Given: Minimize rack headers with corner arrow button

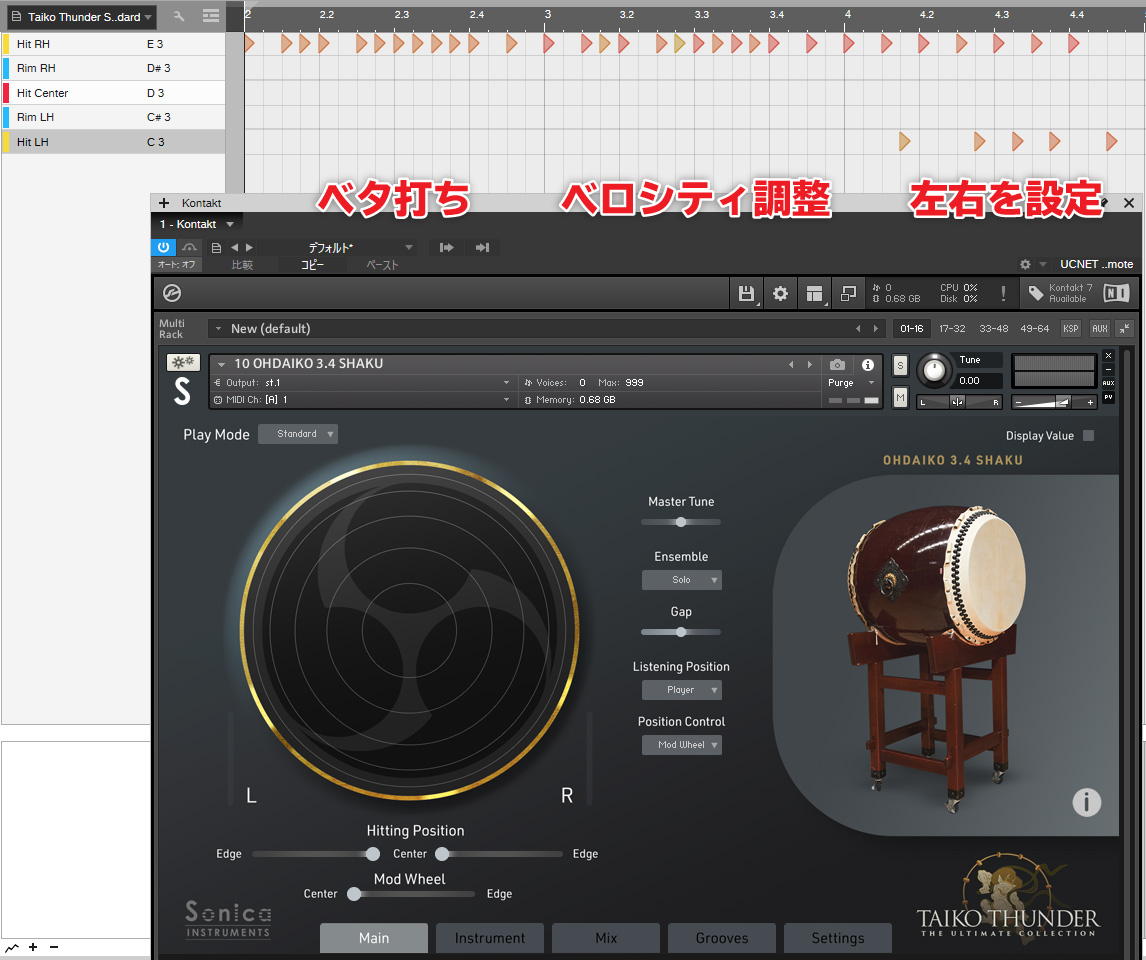Looking at the screenshot, I should tap(1125, 329).
